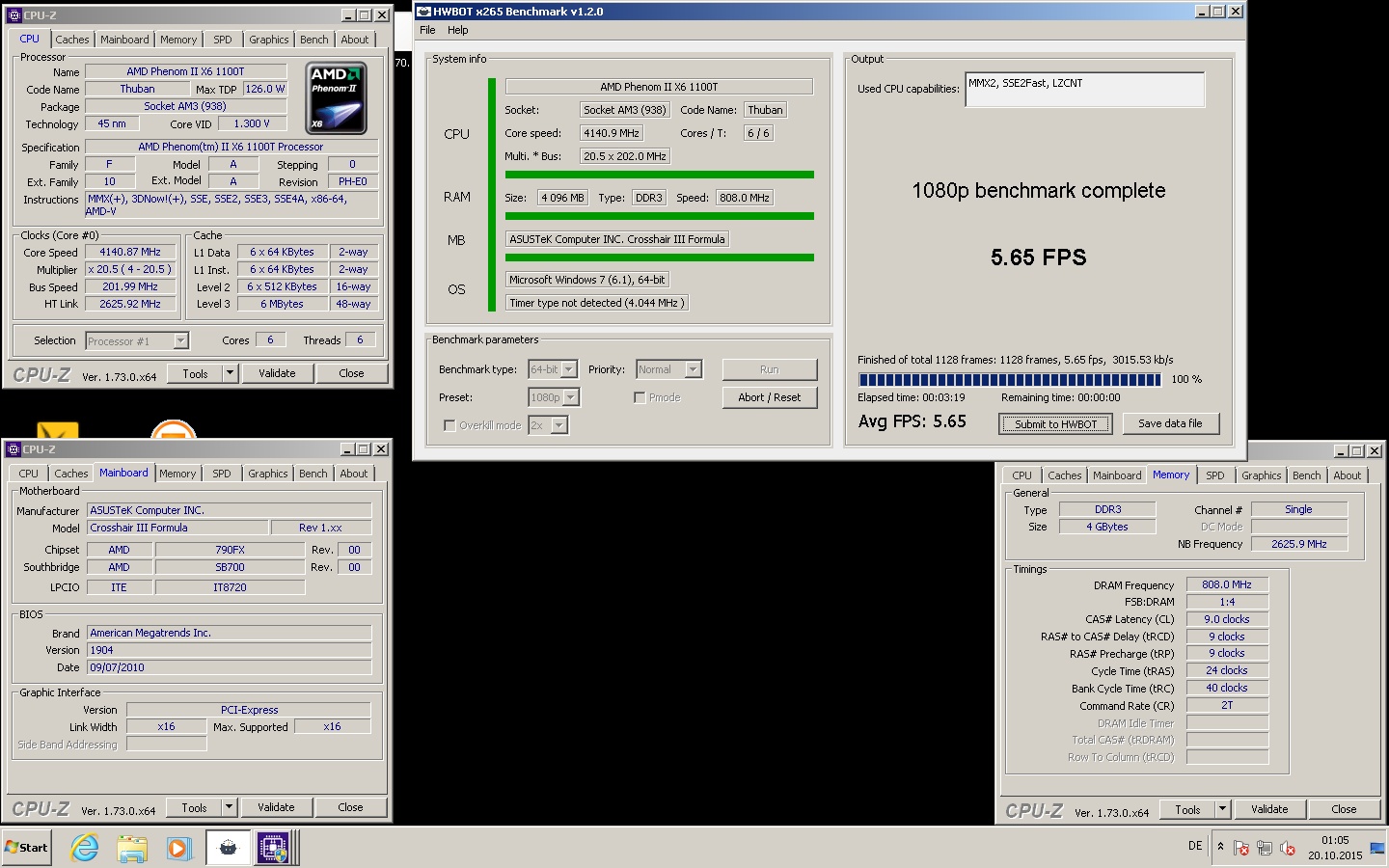Viewport: 1389px width, 868px height.
Task: Show hidden tray icons arrow
Action: point(1220,847)
